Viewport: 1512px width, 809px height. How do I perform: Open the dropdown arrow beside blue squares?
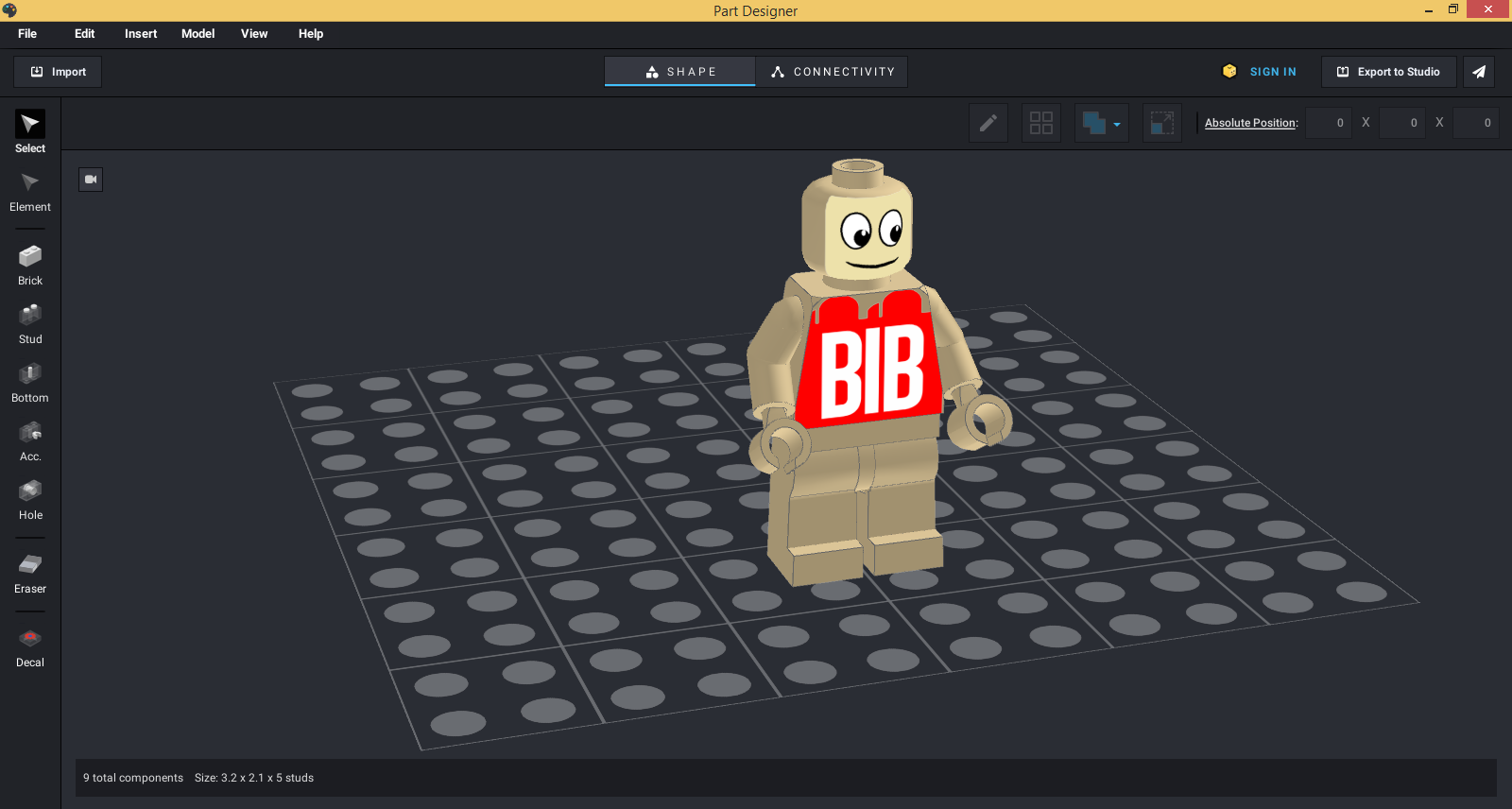[x=1117, y=124]
